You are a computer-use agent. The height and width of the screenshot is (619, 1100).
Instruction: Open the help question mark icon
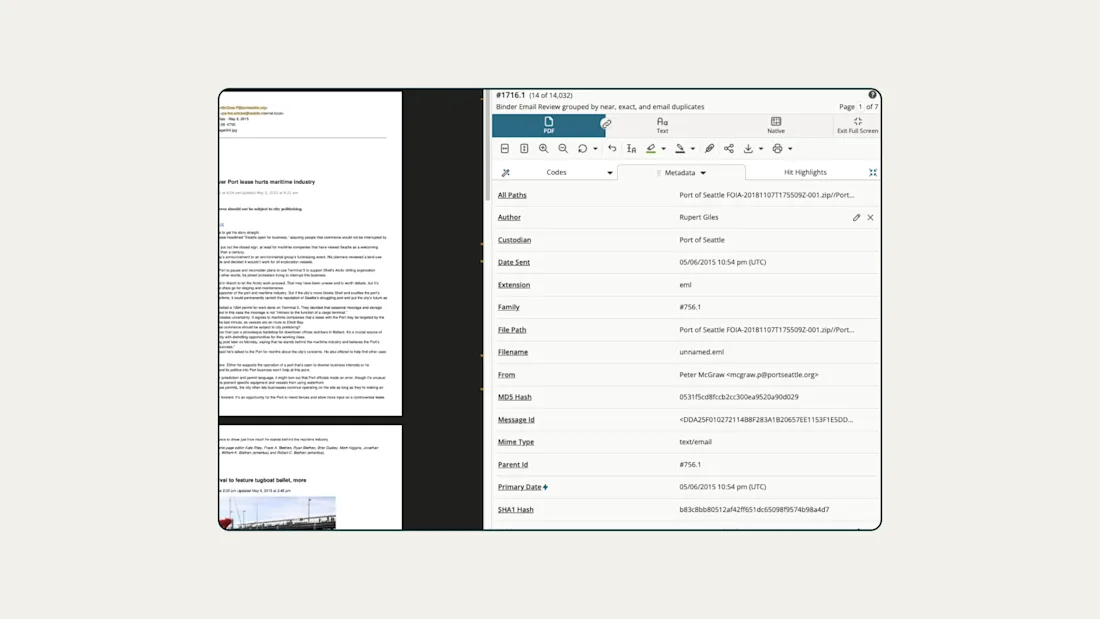pyautogui.click(x=872, y=95)
